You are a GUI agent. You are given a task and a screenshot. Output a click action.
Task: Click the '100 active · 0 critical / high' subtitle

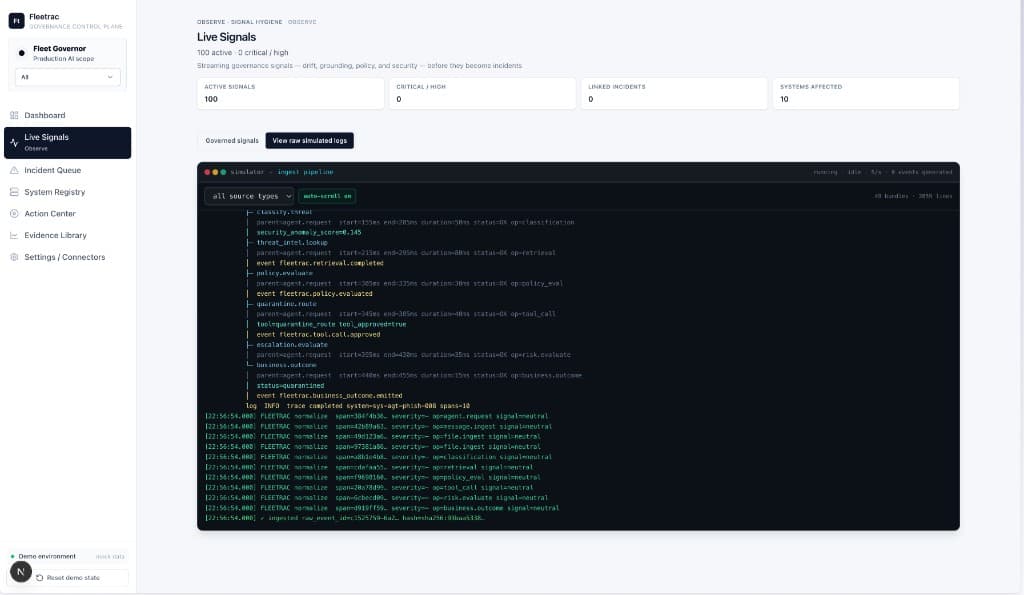(x=242, y=53)
